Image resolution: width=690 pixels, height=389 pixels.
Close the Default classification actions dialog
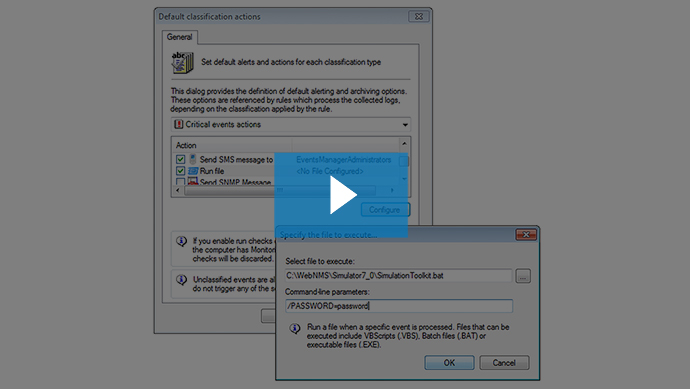[x=419, y=16]
